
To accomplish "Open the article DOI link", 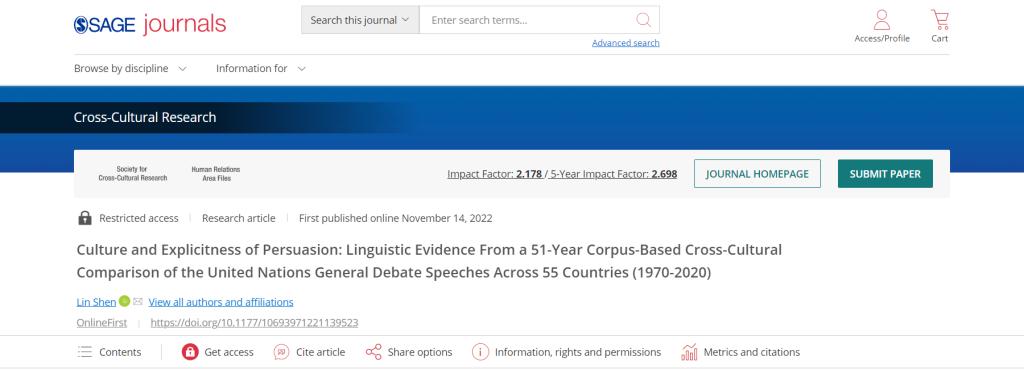I will (254, 322).
